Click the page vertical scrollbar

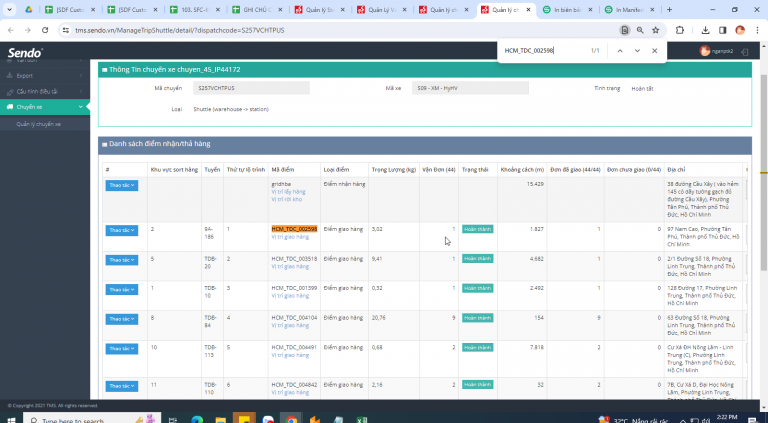(x=764, y=171)
